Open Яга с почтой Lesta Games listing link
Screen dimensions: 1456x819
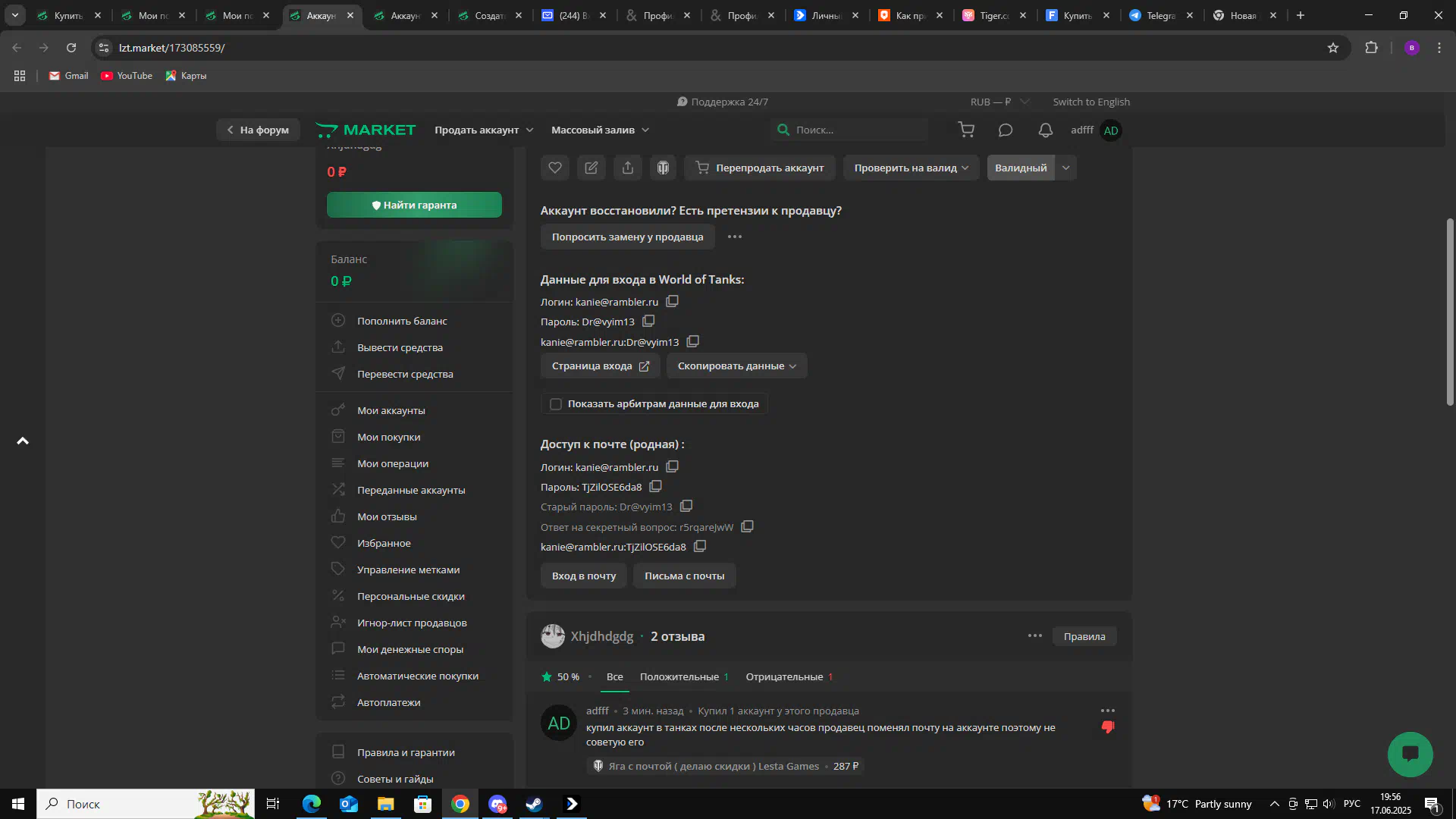click(x=714, y=766)
